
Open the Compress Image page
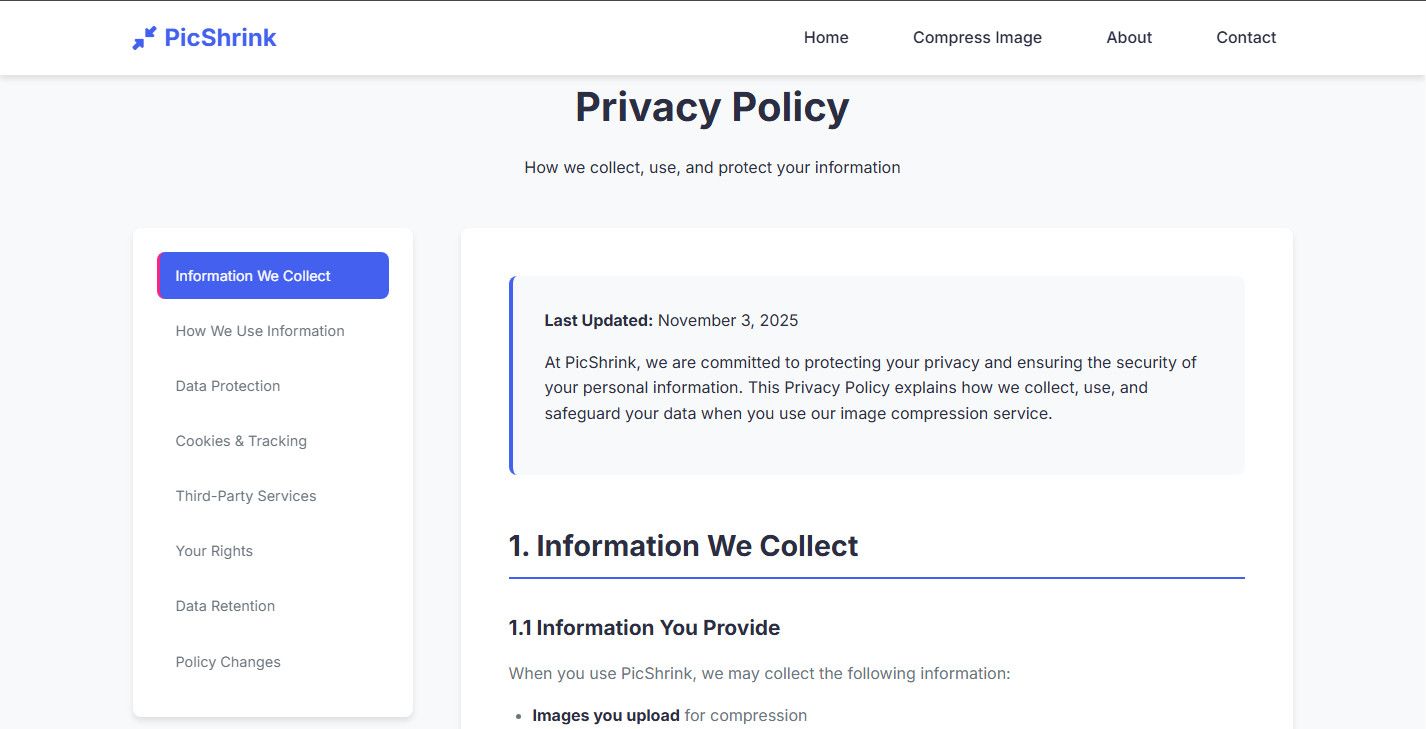[977, 38]
